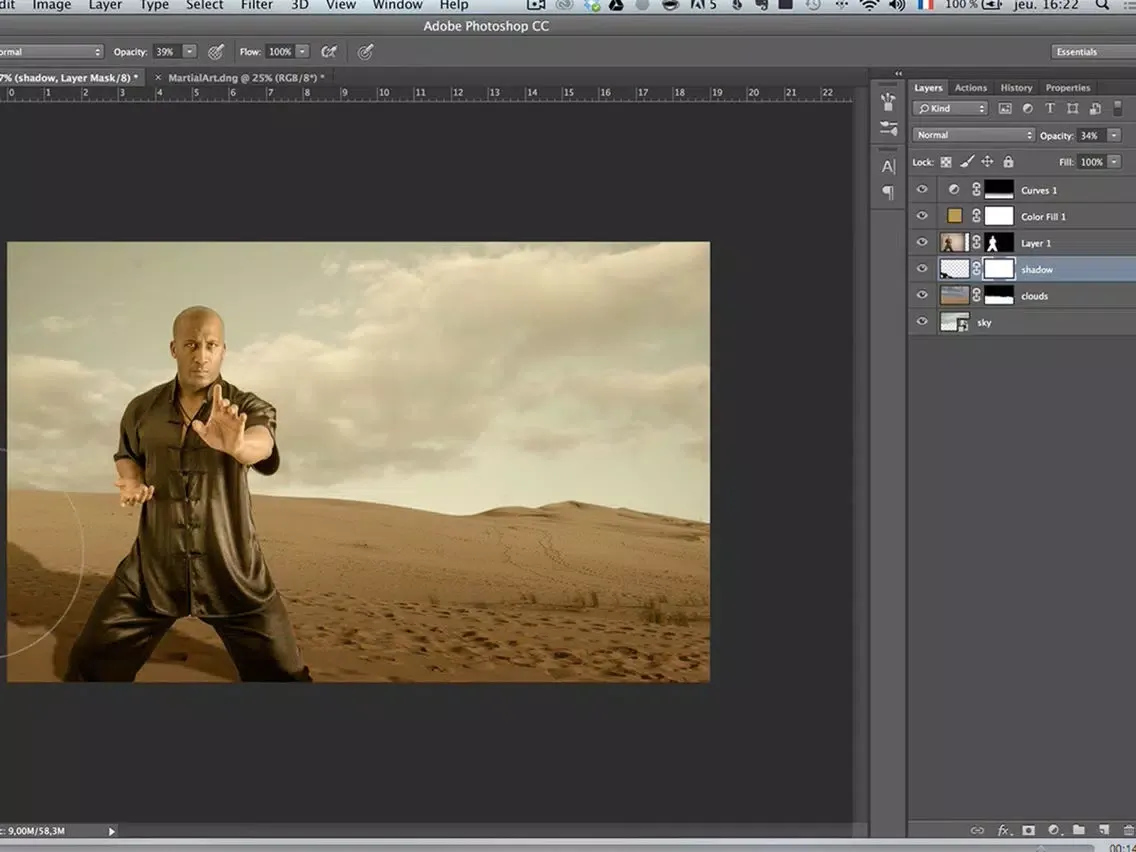The width and height of the screenshot is (1136, 852).
Task: Hide the Color Fill 1 layer
Action: [922, 216]
